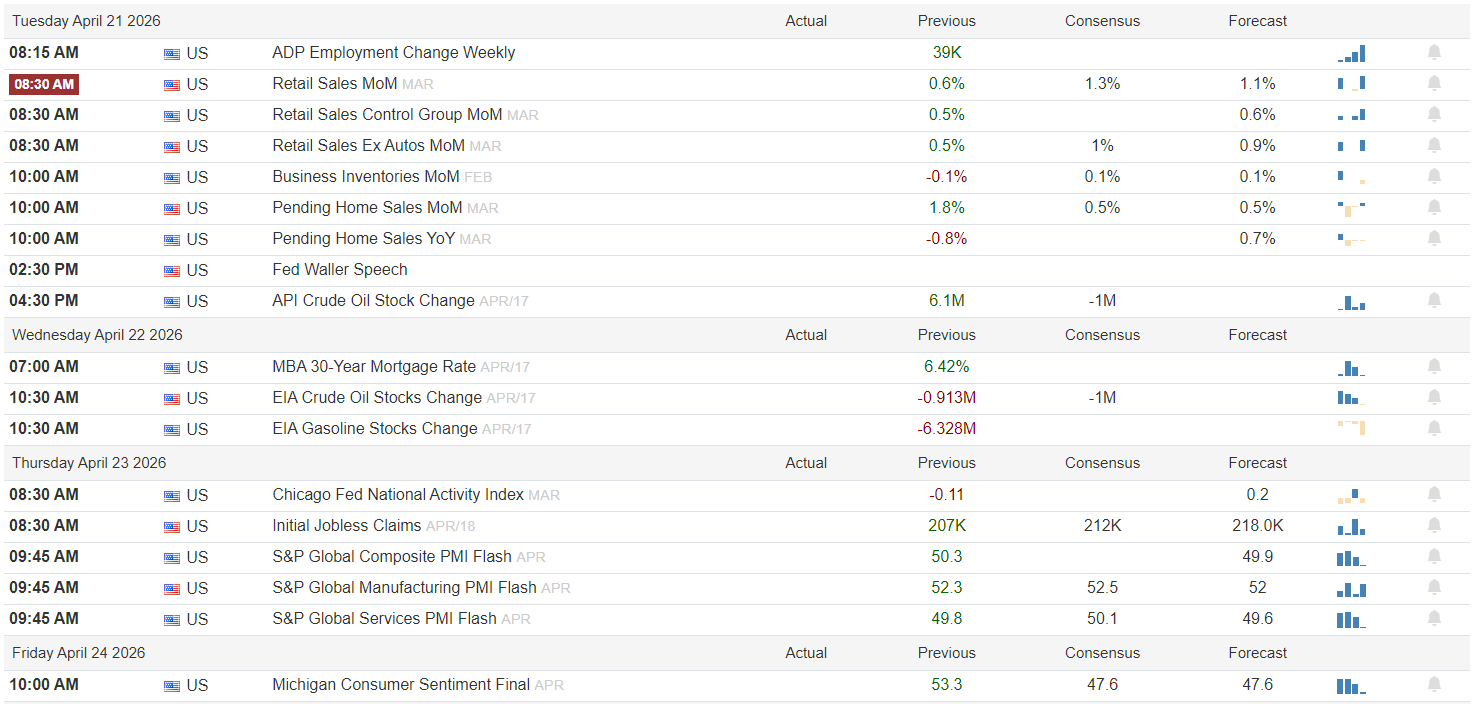Click the Tuesday April 21 2026 date header
Viewport: 1481px width, 704px height.
86,21
